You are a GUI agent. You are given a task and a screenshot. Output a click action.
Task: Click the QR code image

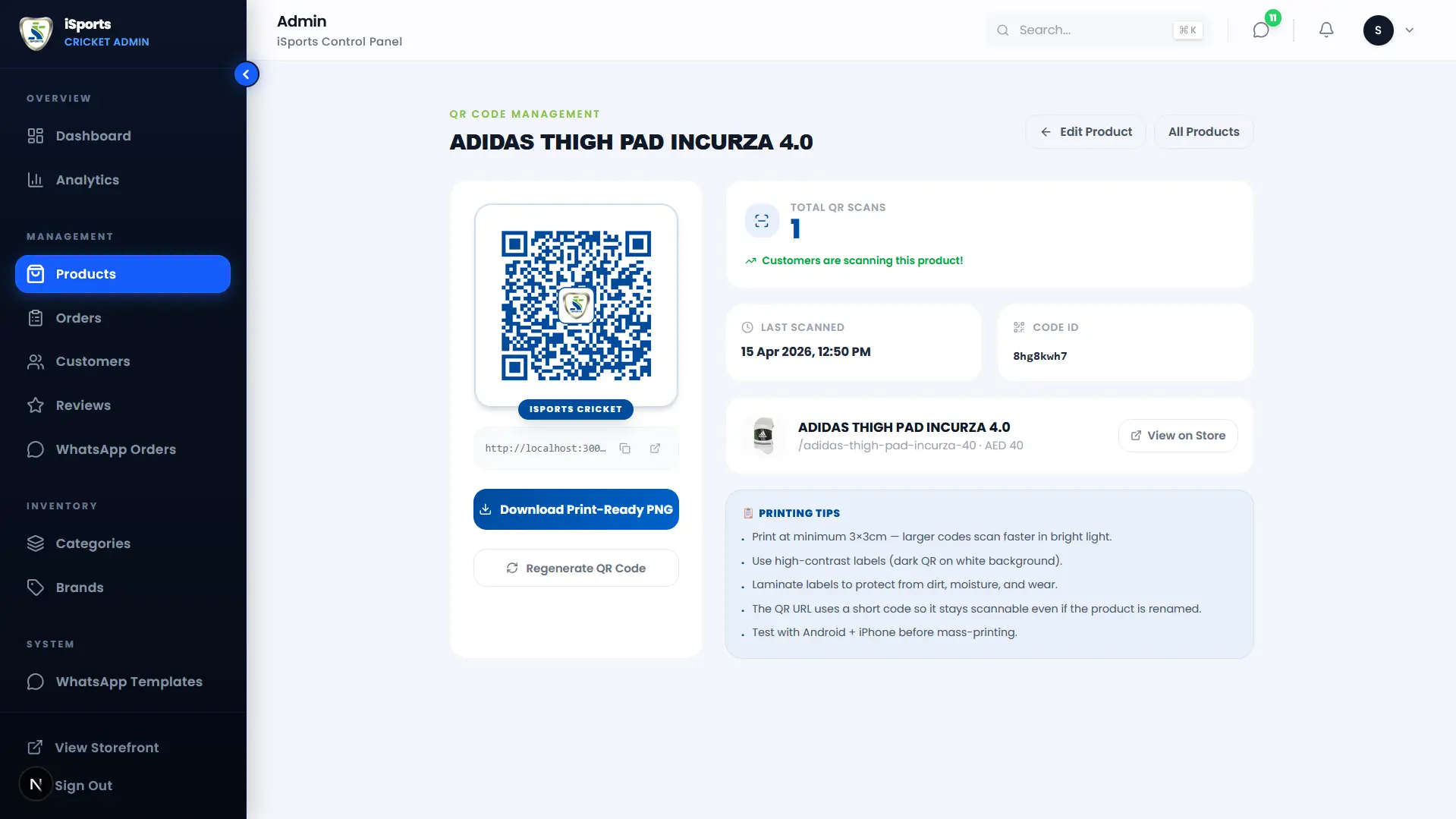tap(576, 305)
